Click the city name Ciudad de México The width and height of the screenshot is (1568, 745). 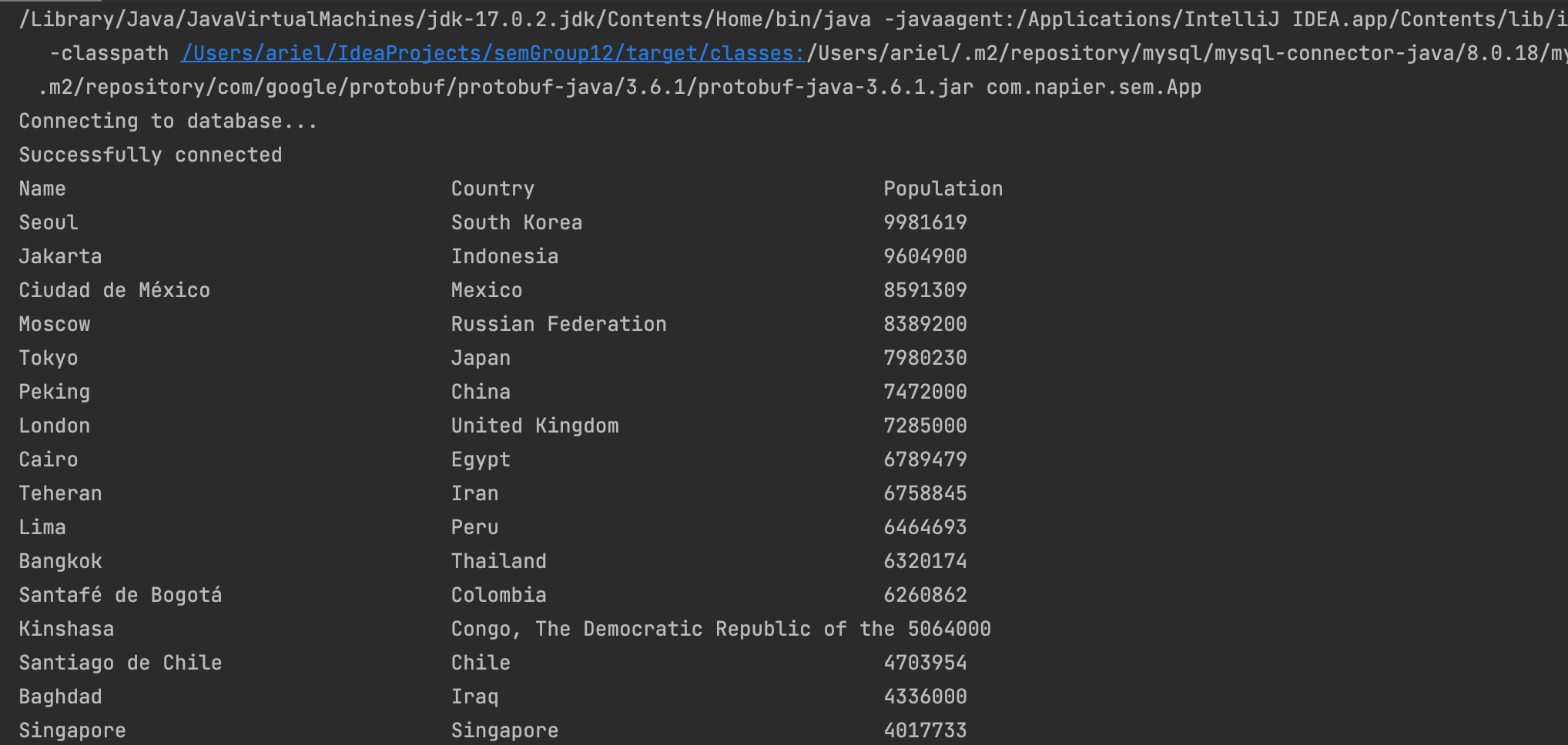pyautogui.click(x=115, y=290)
